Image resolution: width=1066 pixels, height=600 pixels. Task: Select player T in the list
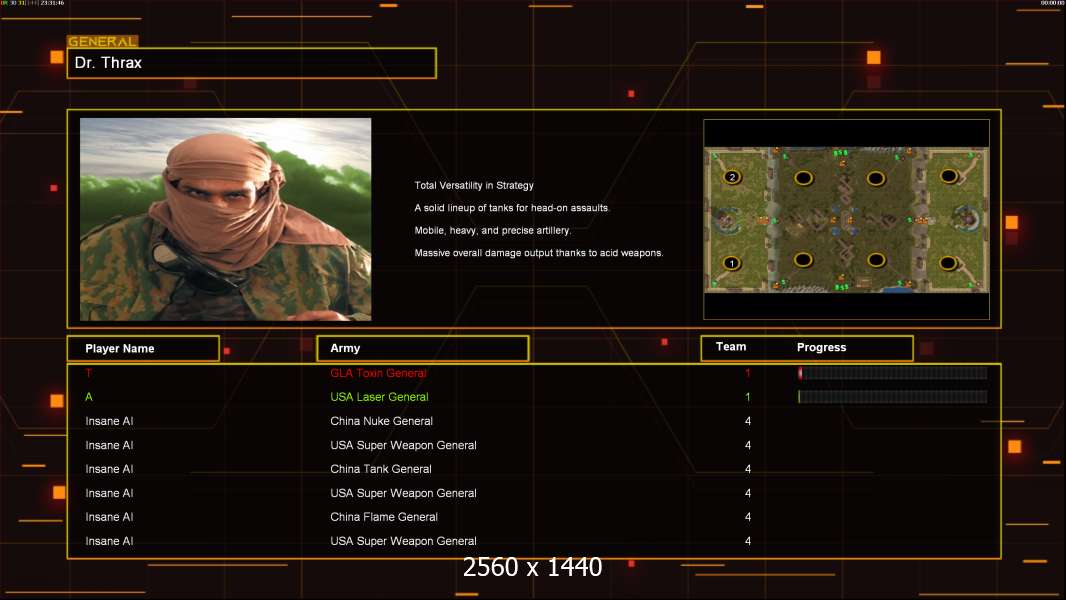(x=88, y=373)
